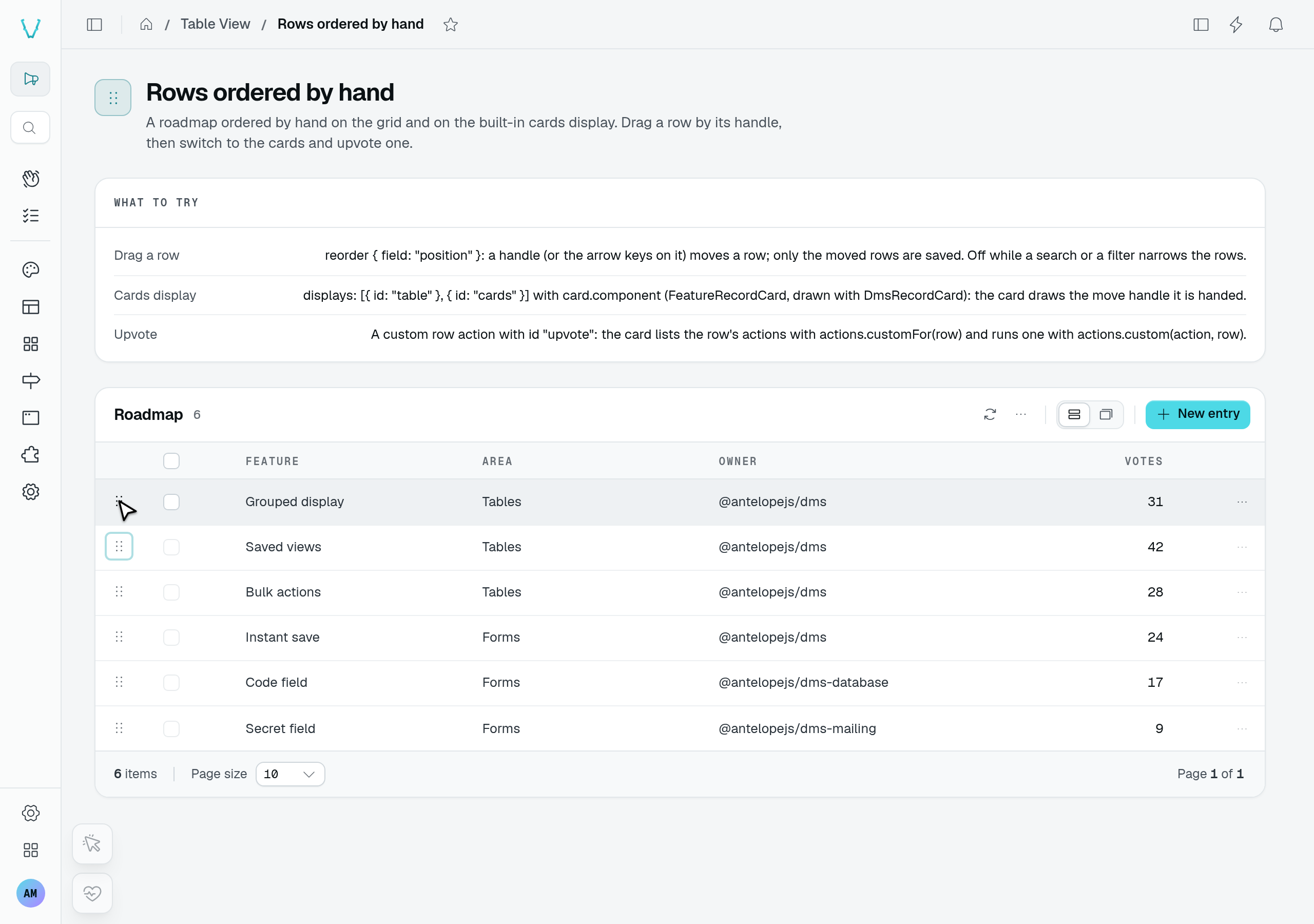This screenshot has height=924, width=1314.
Task: Check the Instant save row
Action: pos(171,637)
